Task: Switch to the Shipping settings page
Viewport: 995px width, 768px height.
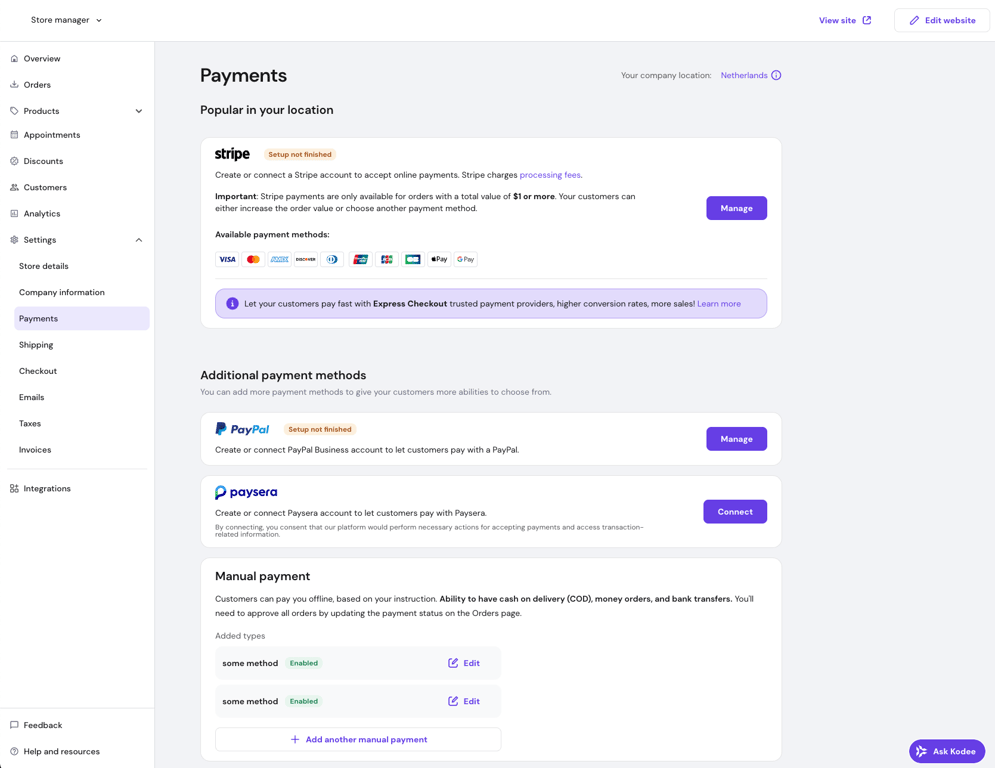Action: coord(36,344)
